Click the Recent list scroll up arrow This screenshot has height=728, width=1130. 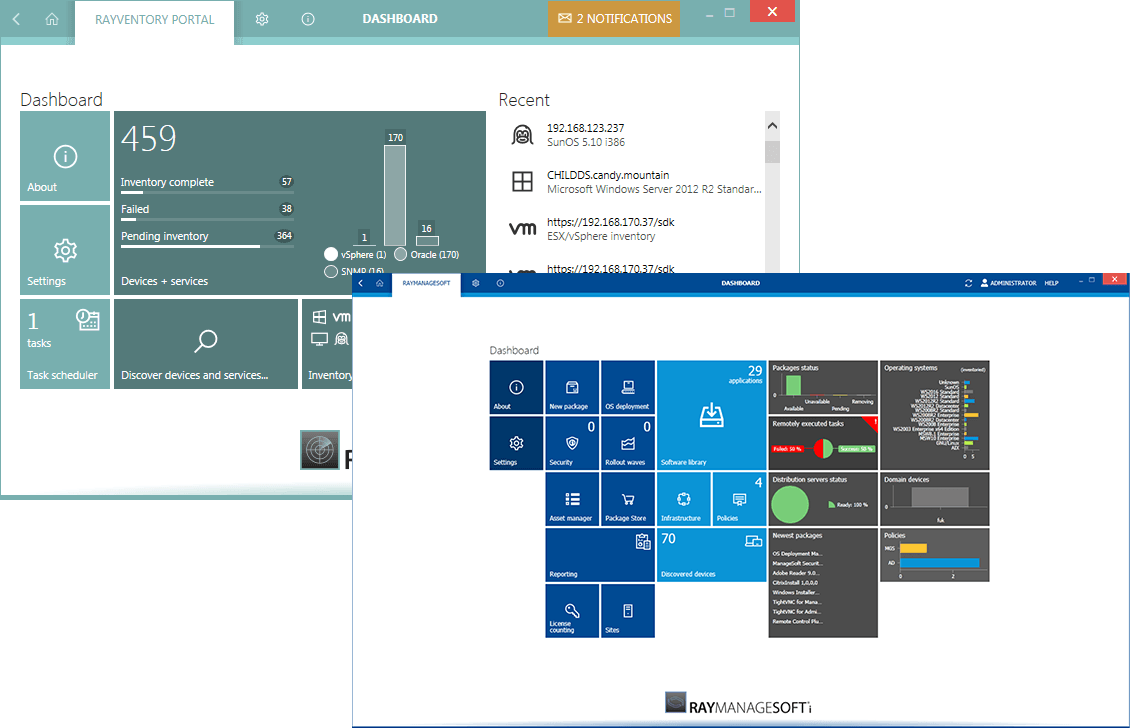click(773, 126)
